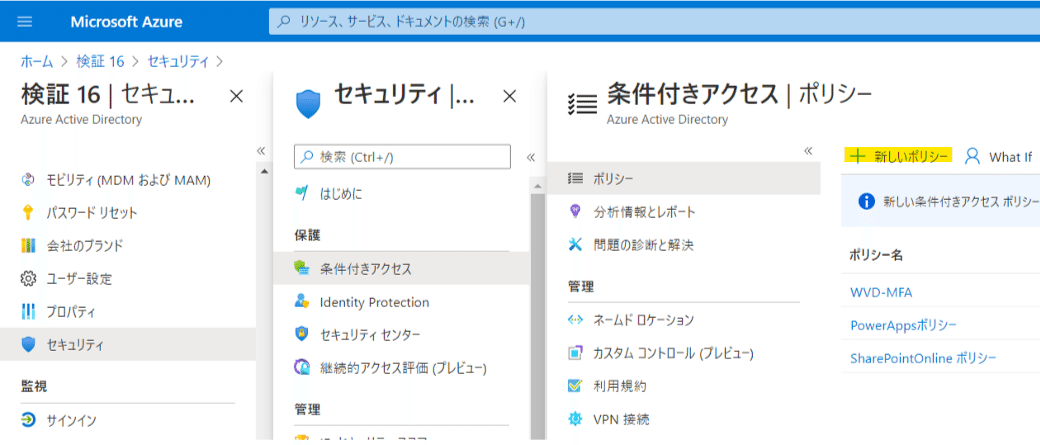Click the search magnifier icon in header
Viewport: 1040px width, 445px height.
[x=283, y=22]
